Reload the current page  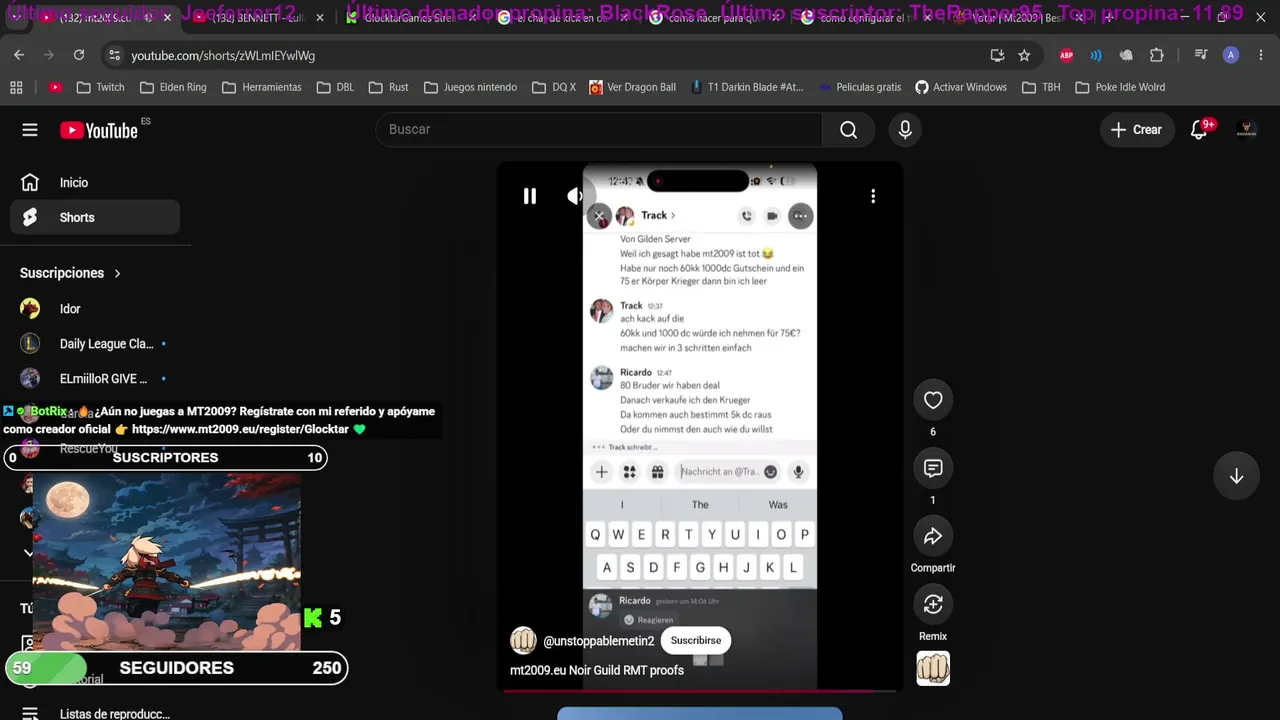[x=79, y=55]
